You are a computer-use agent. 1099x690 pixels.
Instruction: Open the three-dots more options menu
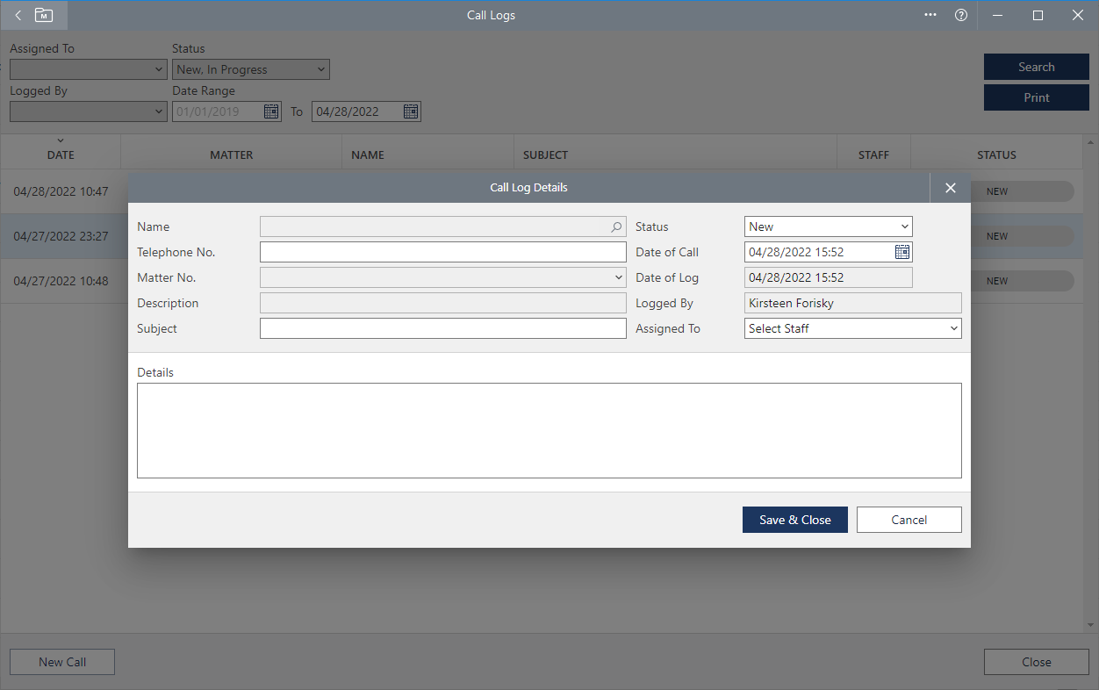[930, 15]
